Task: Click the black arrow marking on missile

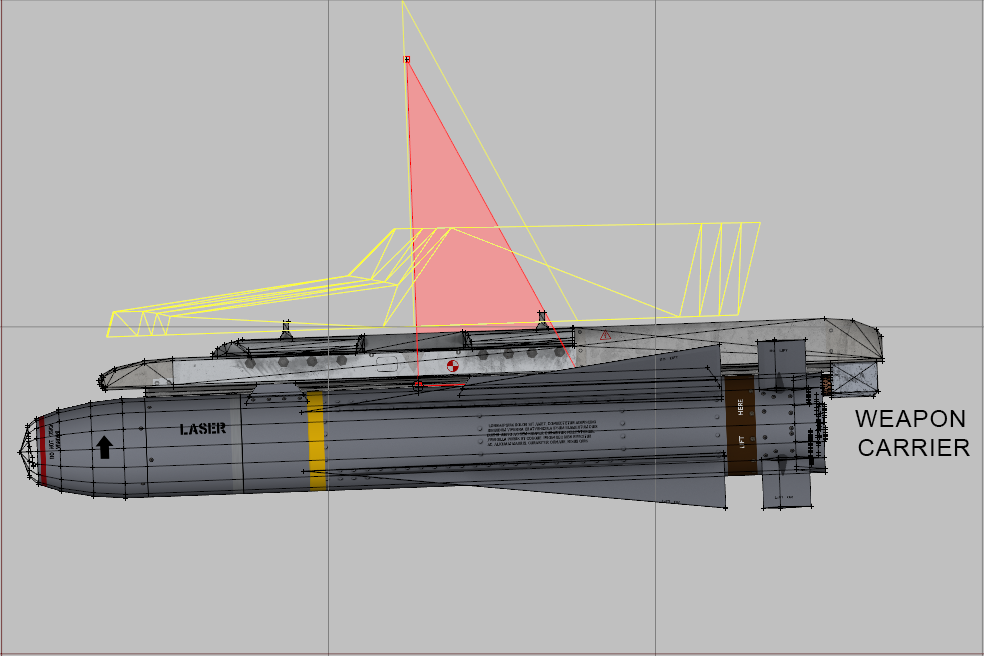Action: point(104,446)
